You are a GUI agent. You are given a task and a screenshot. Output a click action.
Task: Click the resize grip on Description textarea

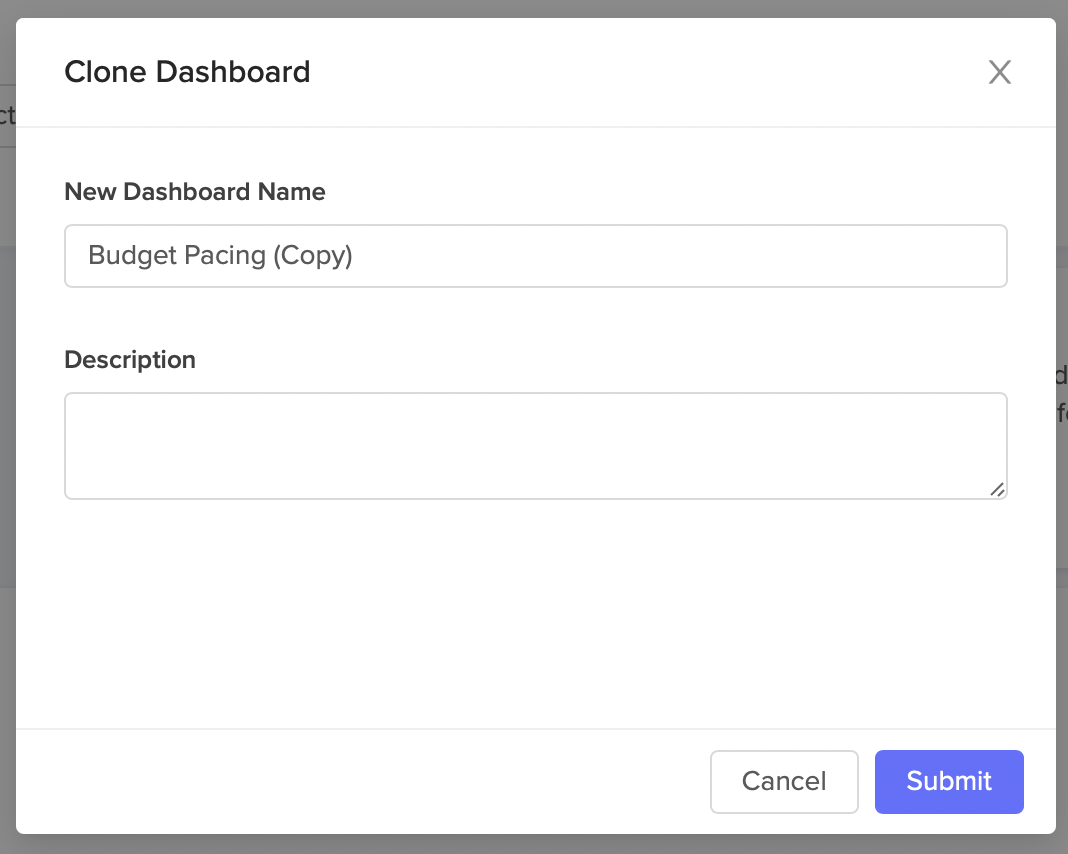pyautogui.click(x=997, y=489)
